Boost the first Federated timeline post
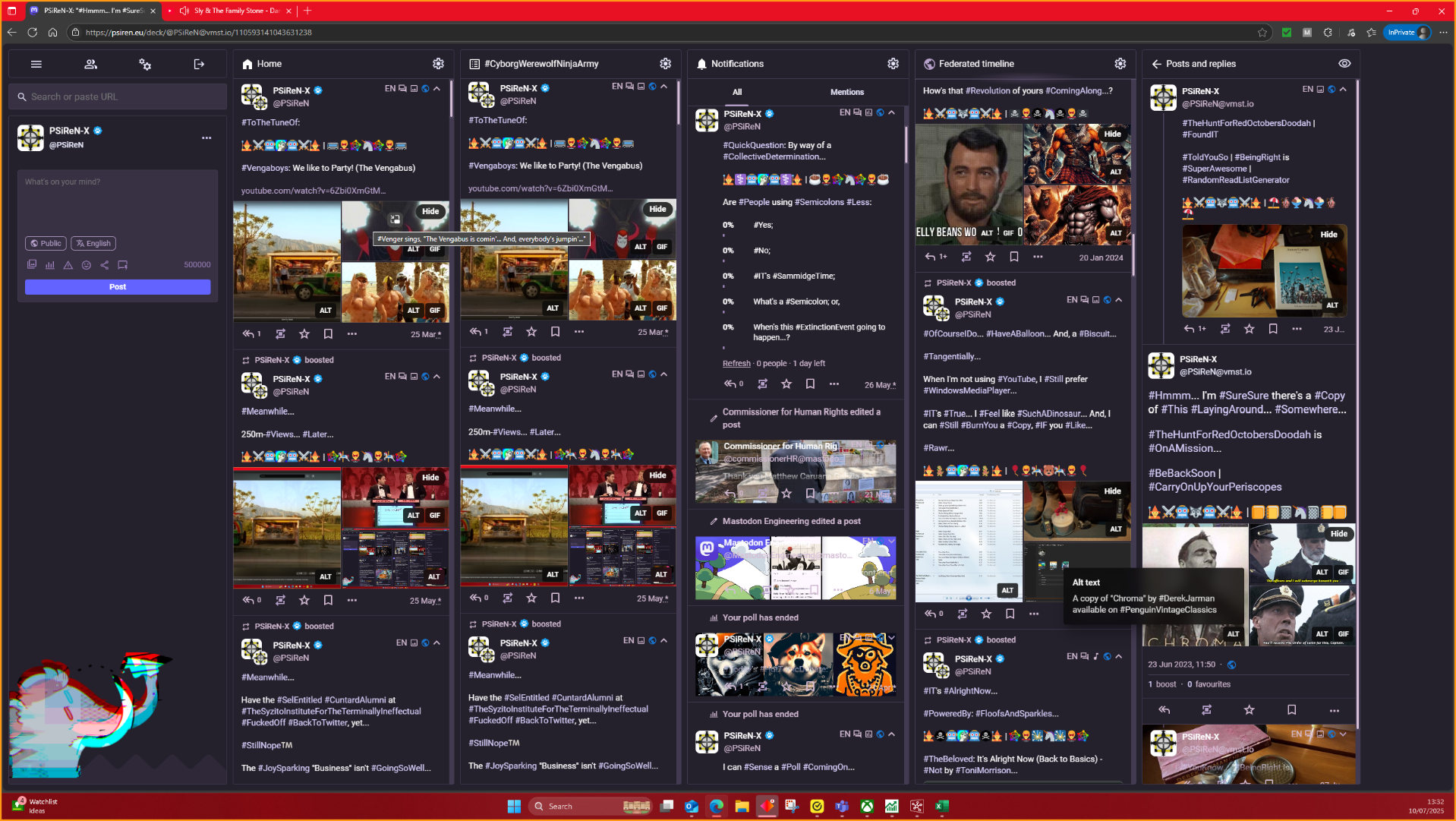Viewport: 1456px width, 821px height. [966, 257]
